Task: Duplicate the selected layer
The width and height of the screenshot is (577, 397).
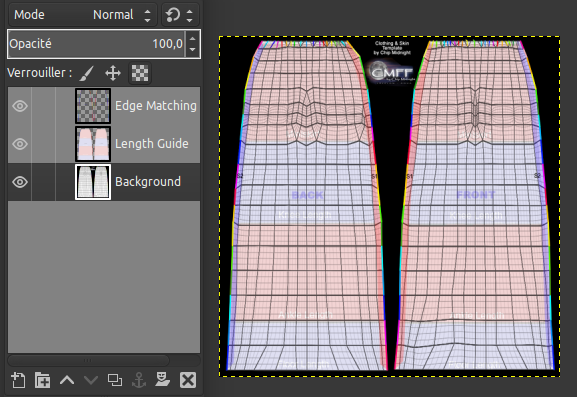Action: tap(115, 380)
